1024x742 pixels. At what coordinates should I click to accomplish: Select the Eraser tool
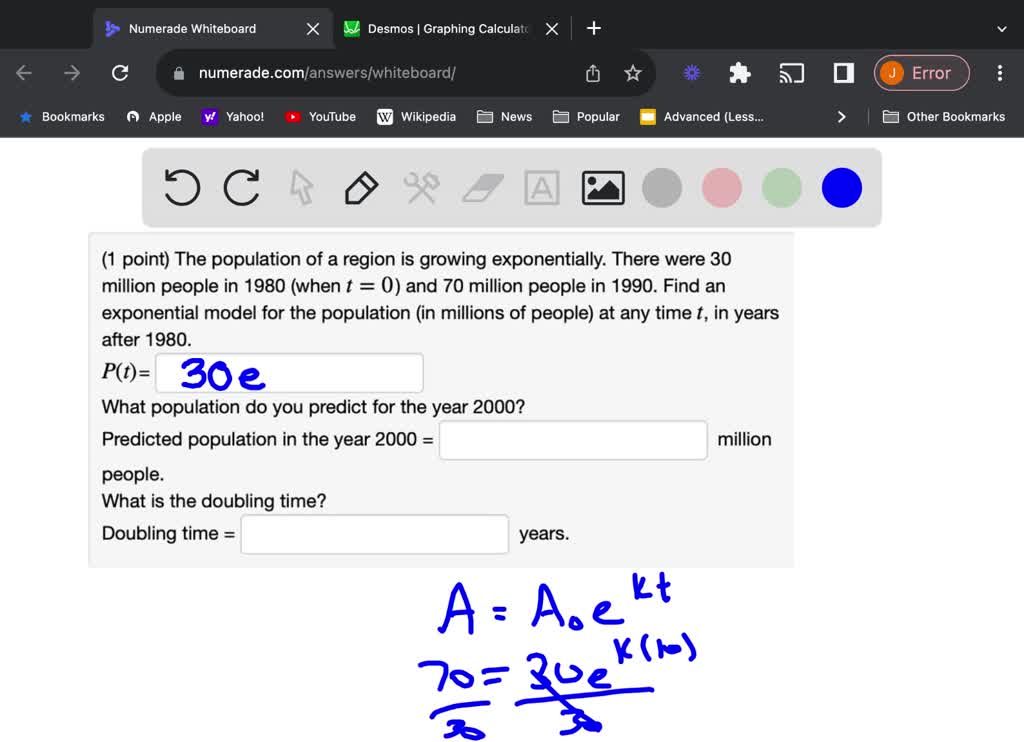point(481,187)
